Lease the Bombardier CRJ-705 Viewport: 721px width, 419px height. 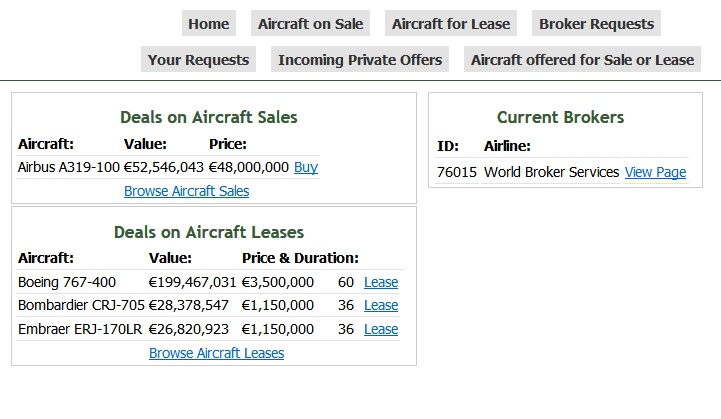[x=381, y=306]
